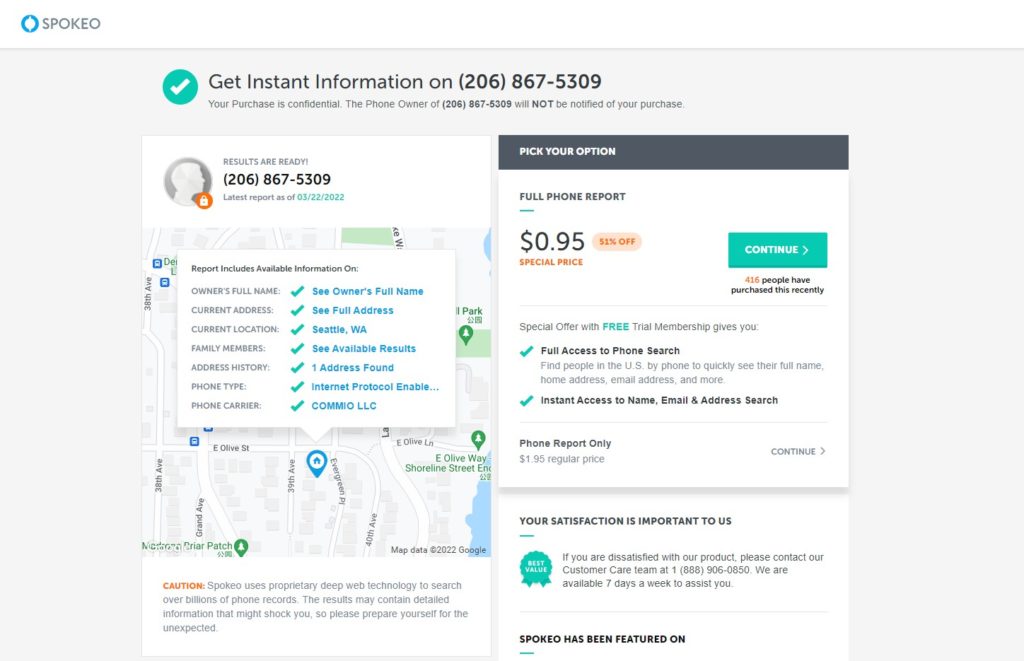Click the large teal checkmark circle in header
Screen dimensions: 1024x661
pos(180,87)
